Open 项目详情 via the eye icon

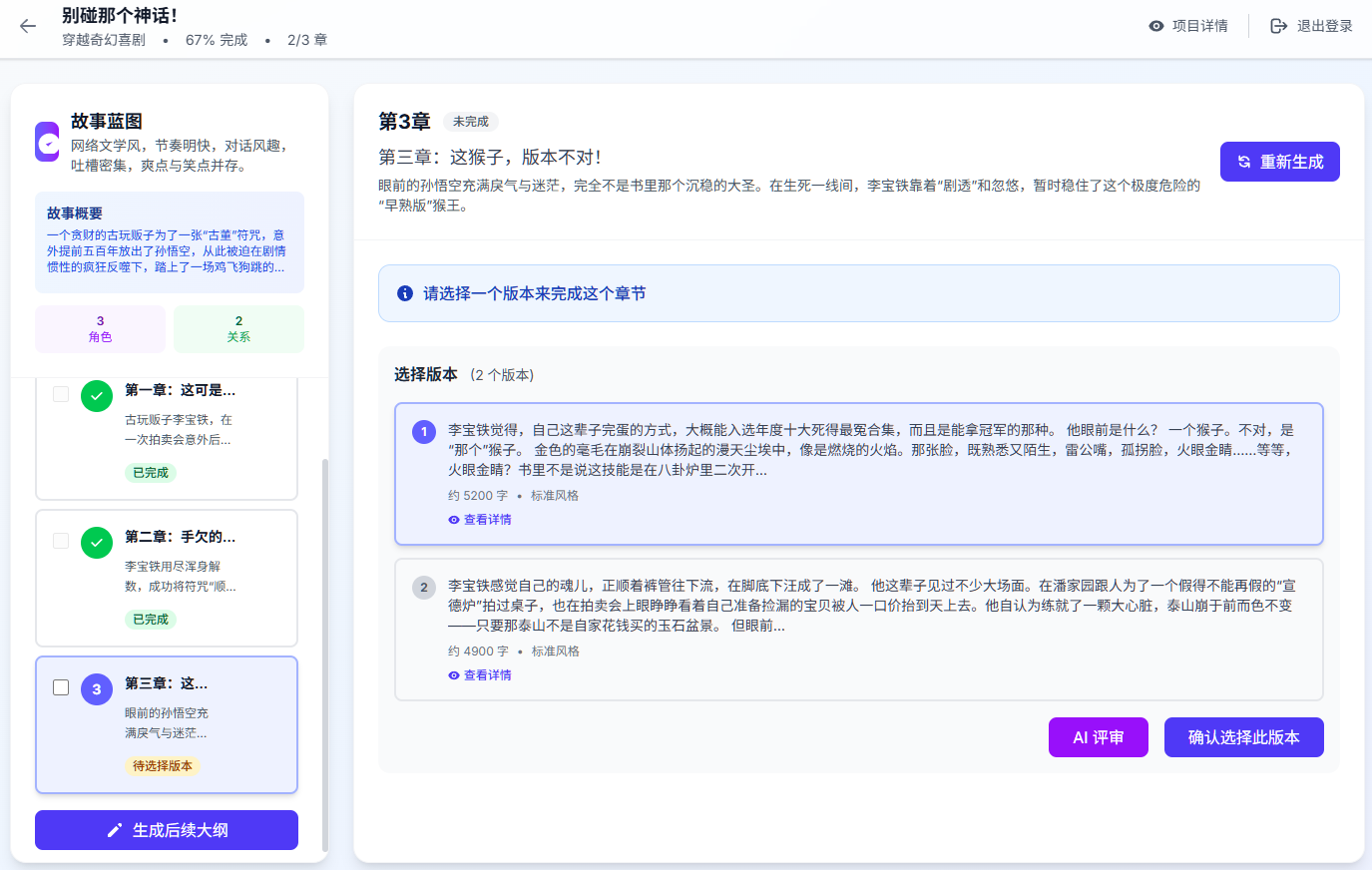[x=1156, y=26]
